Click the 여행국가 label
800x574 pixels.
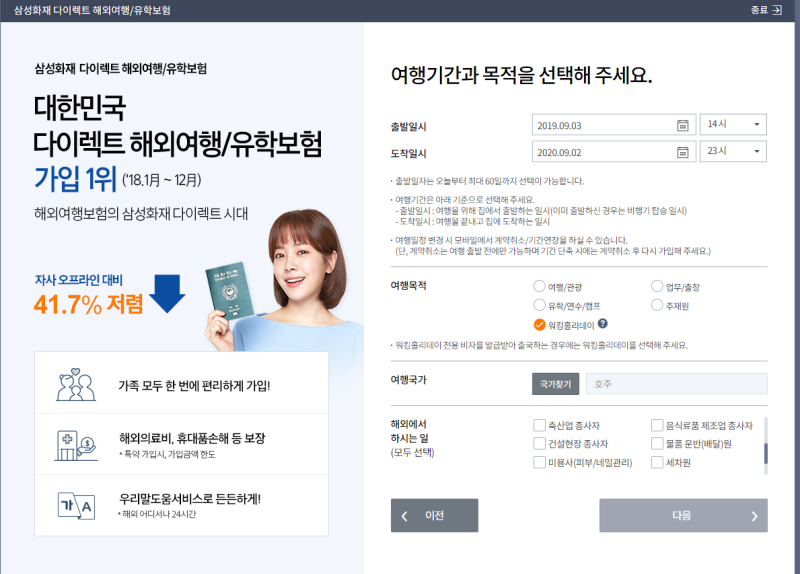(x=409, y=380)
